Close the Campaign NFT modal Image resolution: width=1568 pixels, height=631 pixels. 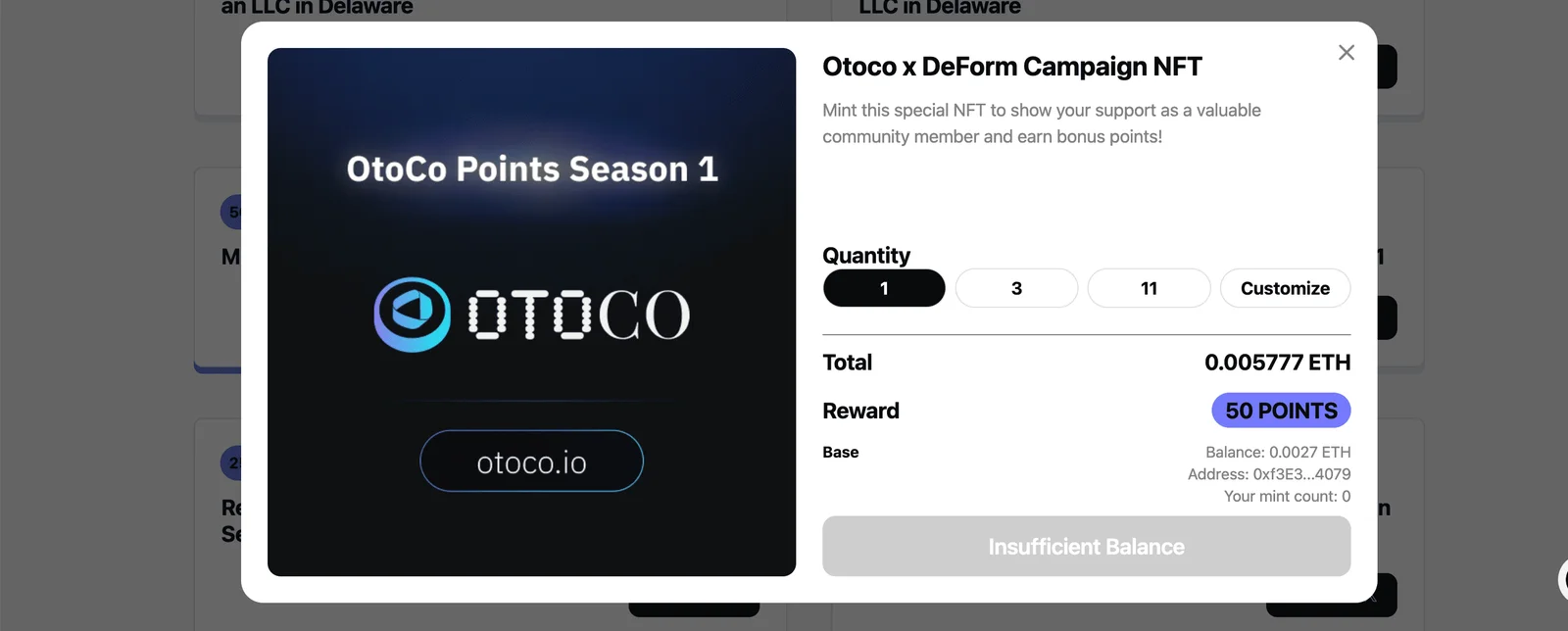[x=1347, y=52]
